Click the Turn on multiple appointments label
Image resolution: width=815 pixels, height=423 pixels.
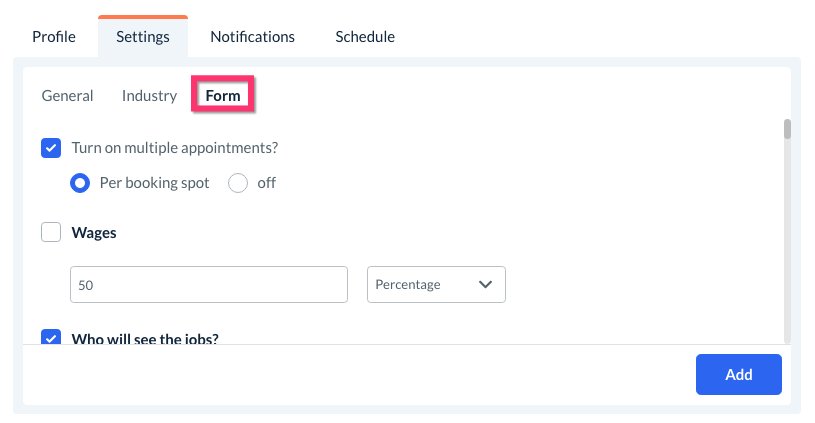coord(174,148)
